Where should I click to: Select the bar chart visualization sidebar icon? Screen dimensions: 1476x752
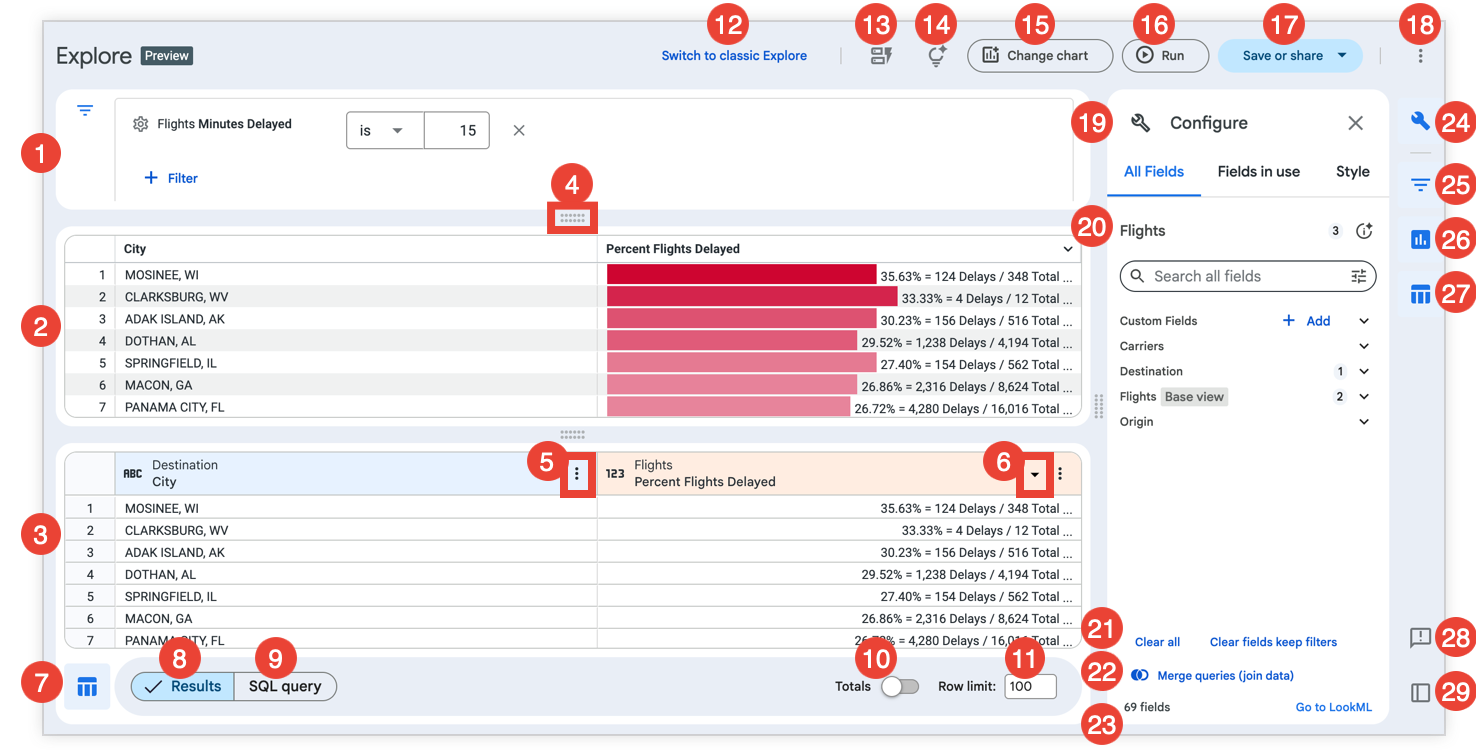click(x=1419, y=240)
